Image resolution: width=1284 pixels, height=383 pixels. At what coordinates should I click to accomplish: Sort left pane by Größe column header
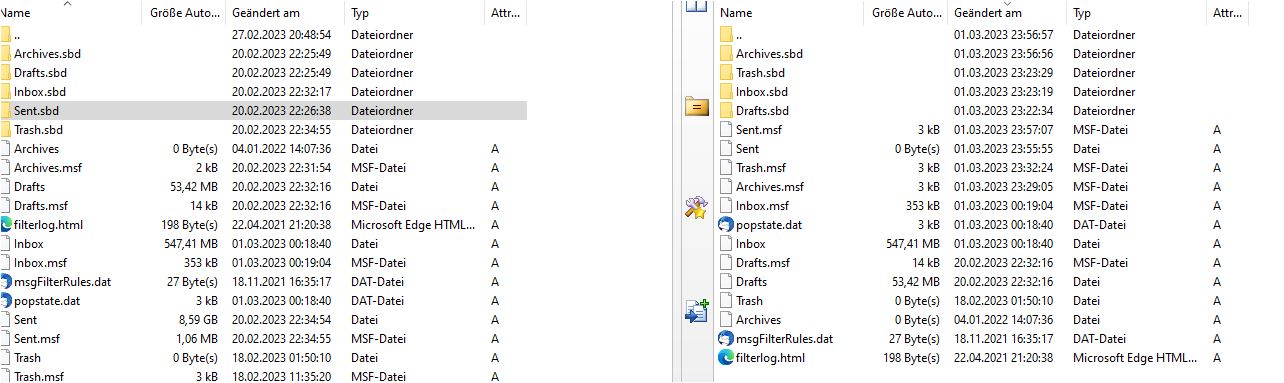[x=184, y=13]
